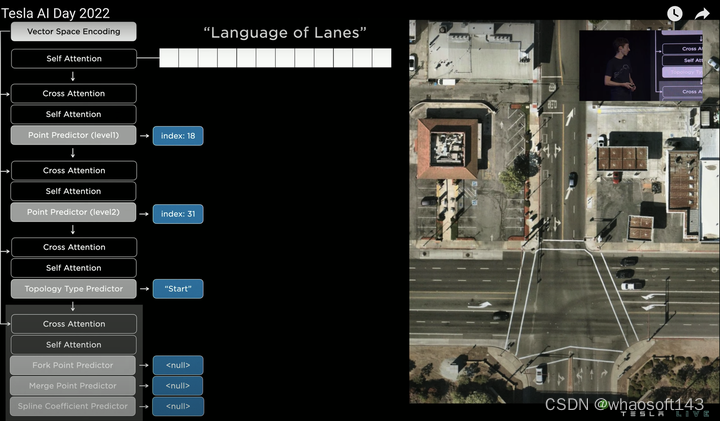
Task: Click the Merge Point Predictor block
Action: 73,386
